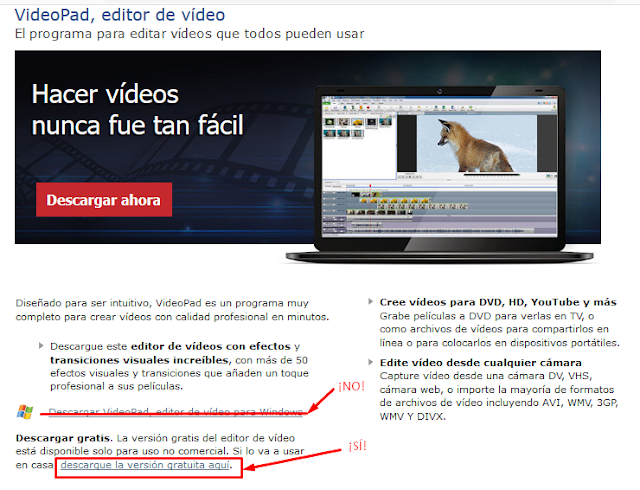
Task: Click the arrow bullet beside Cree vídeos para DVD
Action: pyautogui.click(x=370, y=302)
